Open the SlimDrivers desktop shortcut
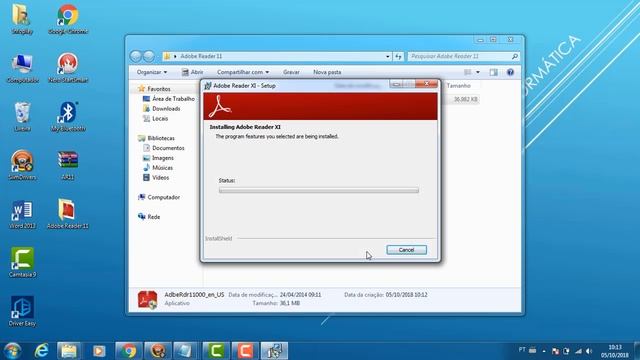This screenshot has width=640, height=360. pos(22,165)
